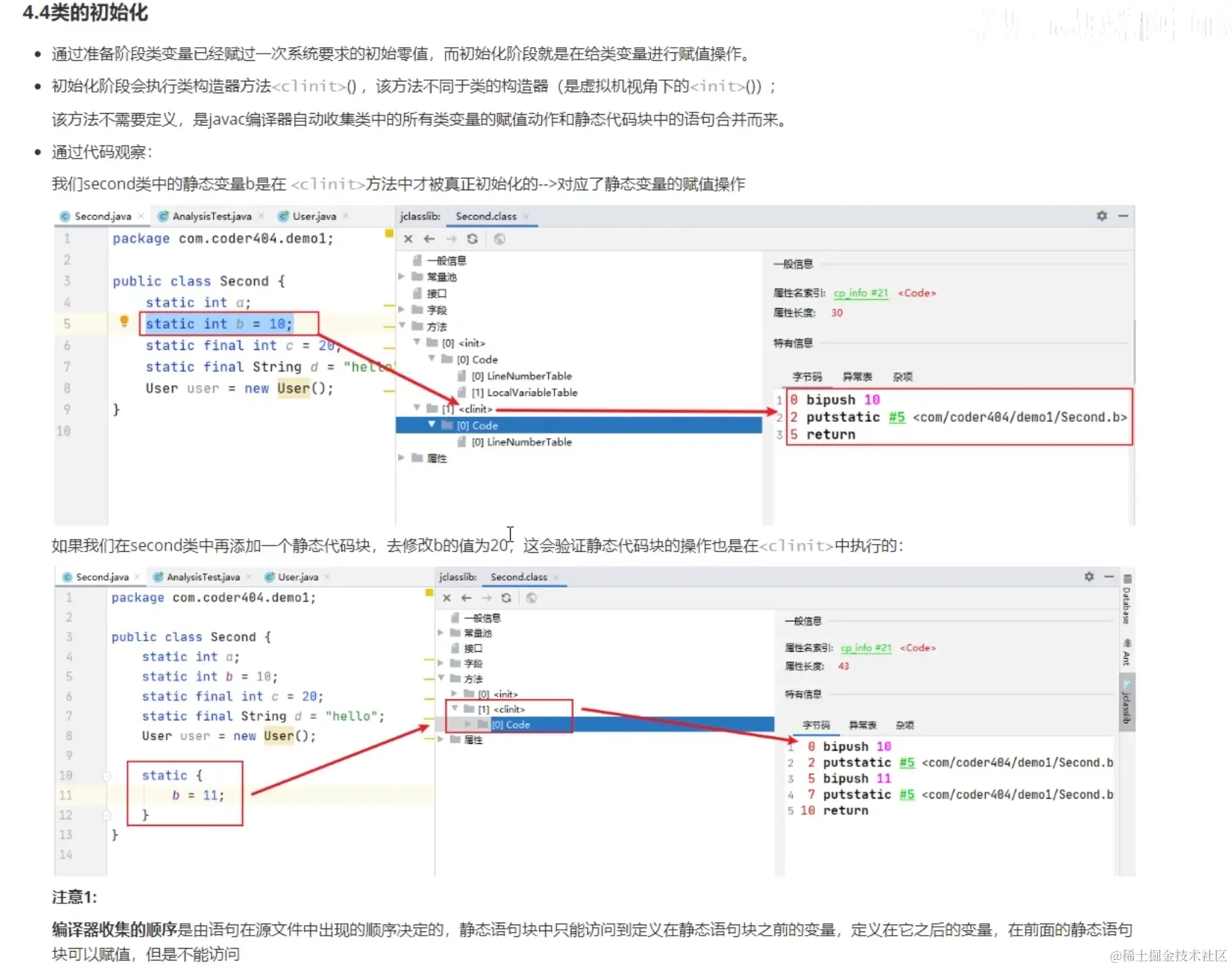Close the Second.java tab in upper IDE
The image size is (1232, 968).
[x=140, y=216]
